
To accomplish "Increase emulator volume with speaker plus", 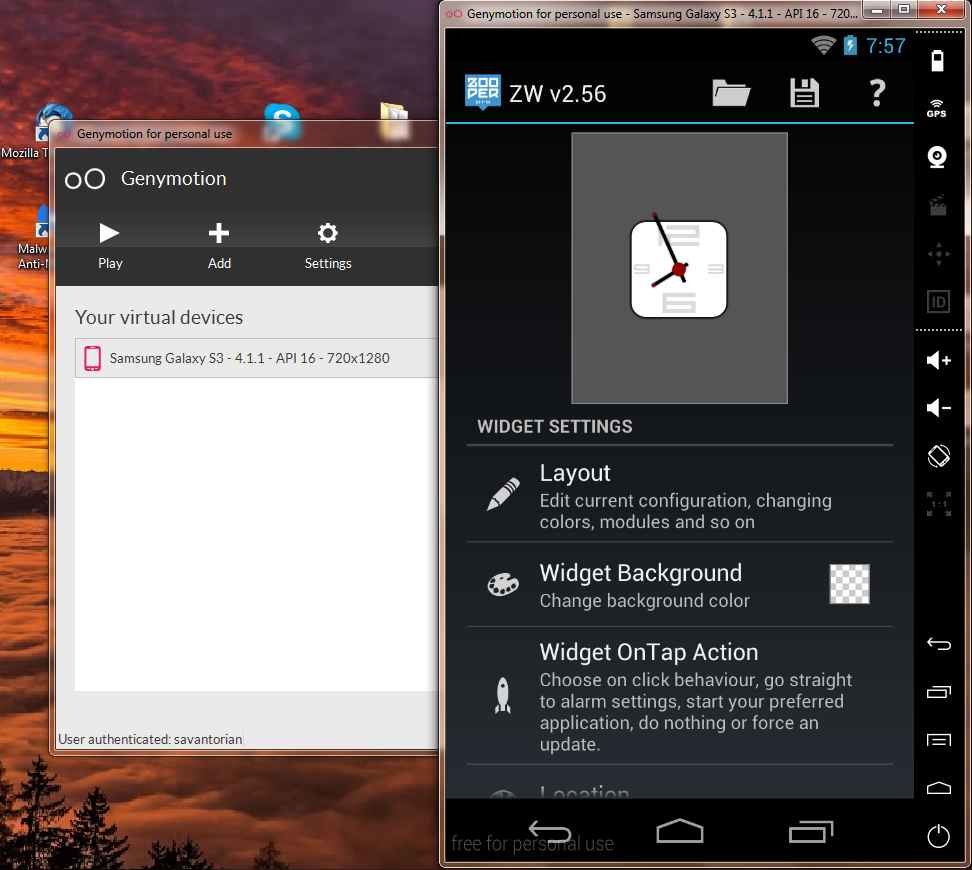I will point(939,360).
